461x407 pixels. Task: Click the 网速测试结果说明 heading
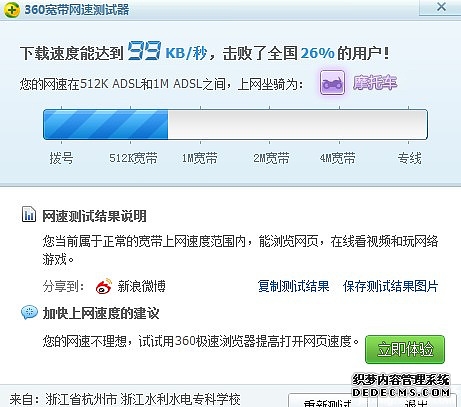94,216
